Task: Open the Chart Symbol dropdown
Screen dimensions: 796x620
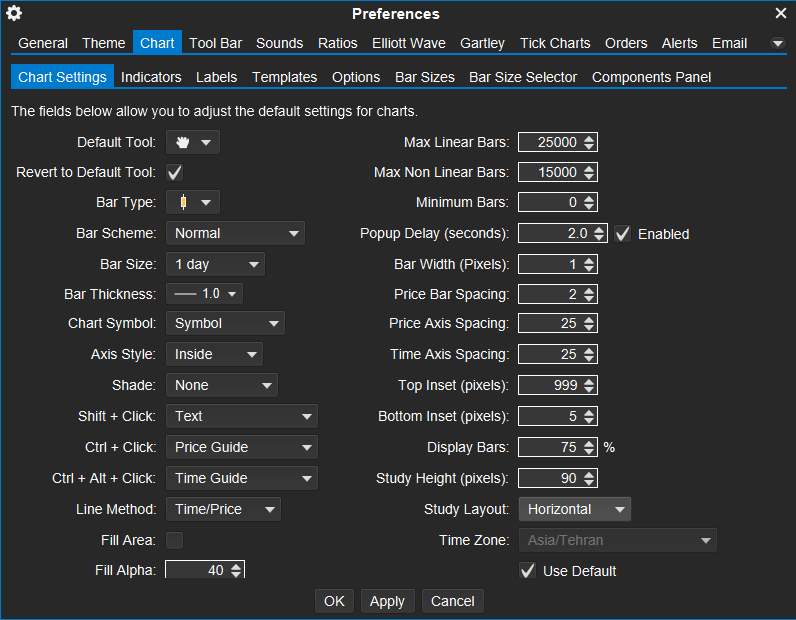Action: pos(225,323)
